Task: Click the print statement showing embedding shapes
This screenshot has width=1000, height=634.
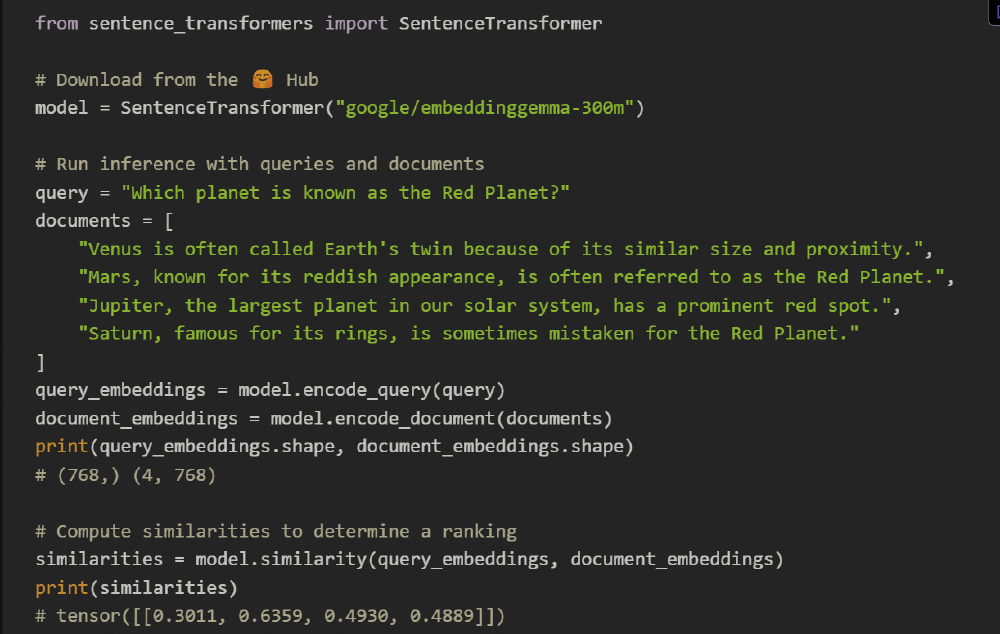Action: pos(334,446)
